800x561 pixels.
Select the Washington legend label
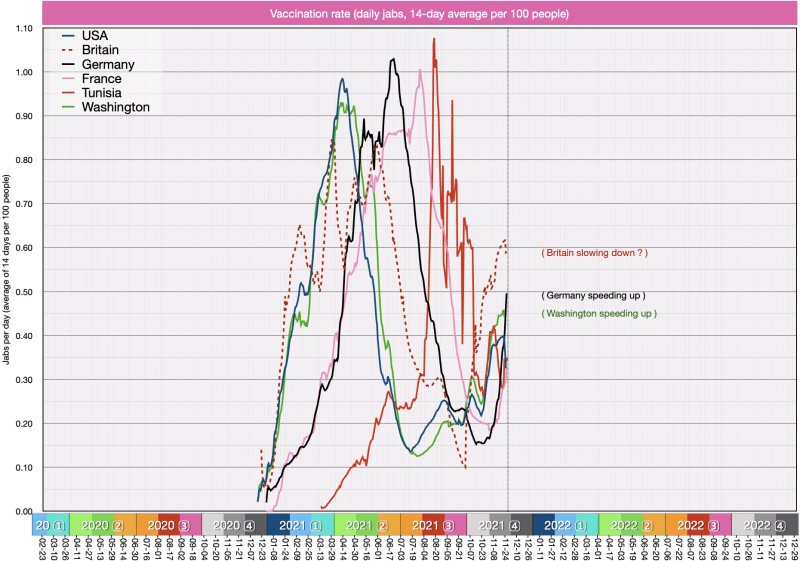pyautogui.click(x=116, y=106)
